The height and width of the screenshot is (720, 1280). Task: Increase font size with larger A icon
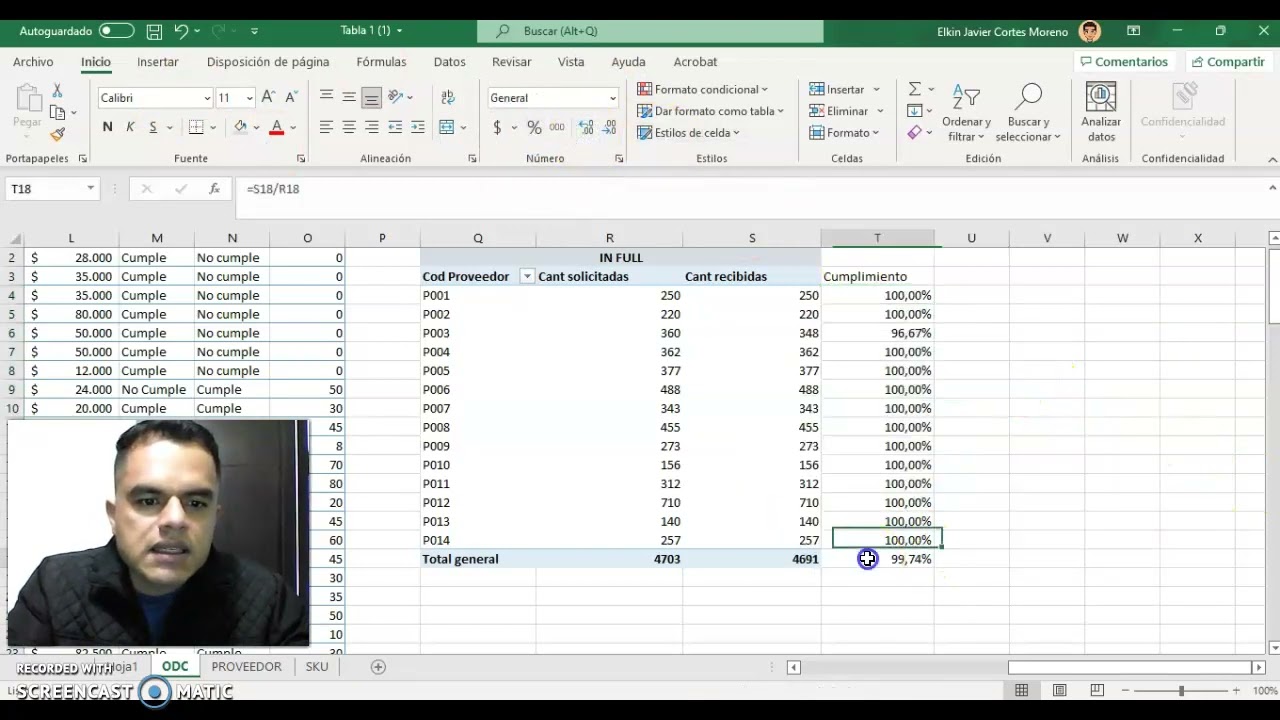(x=268, y=97)
